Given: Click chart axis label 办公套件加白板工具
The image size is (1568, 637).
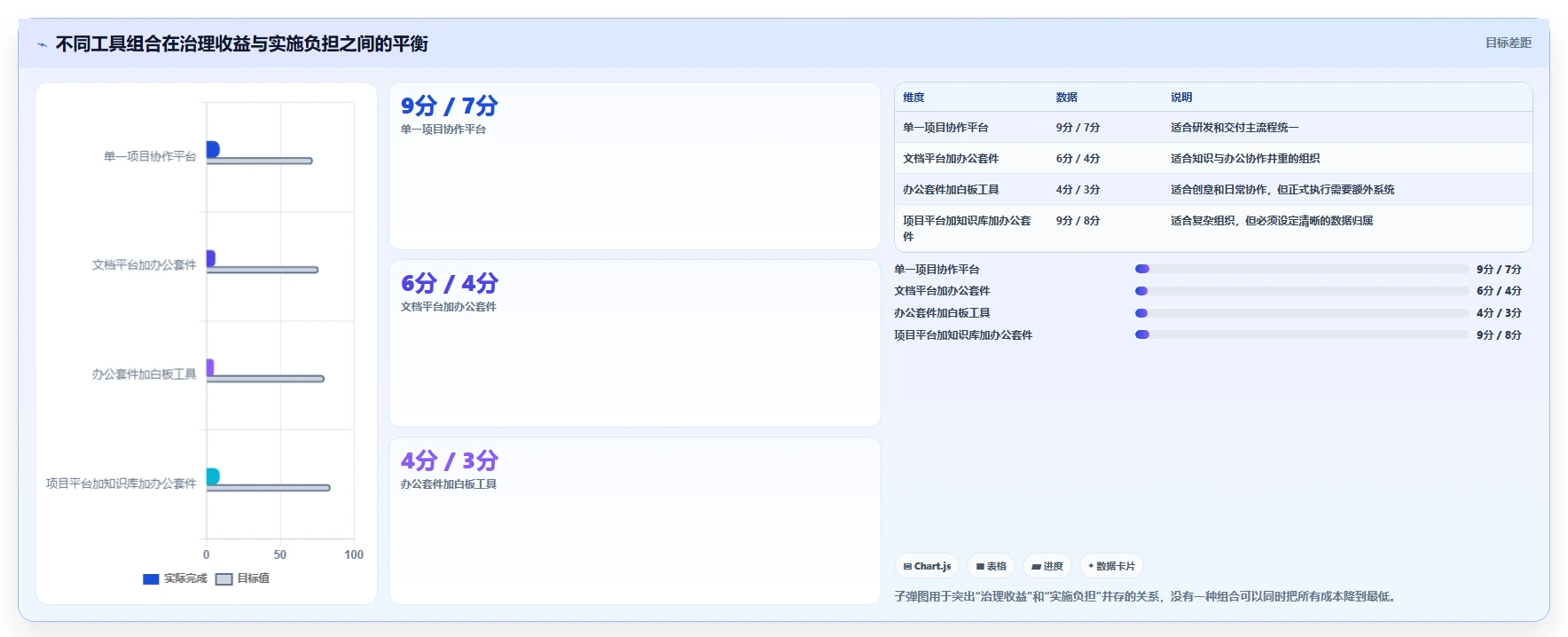Looking at the screenshot, I should tap(144, 374).
